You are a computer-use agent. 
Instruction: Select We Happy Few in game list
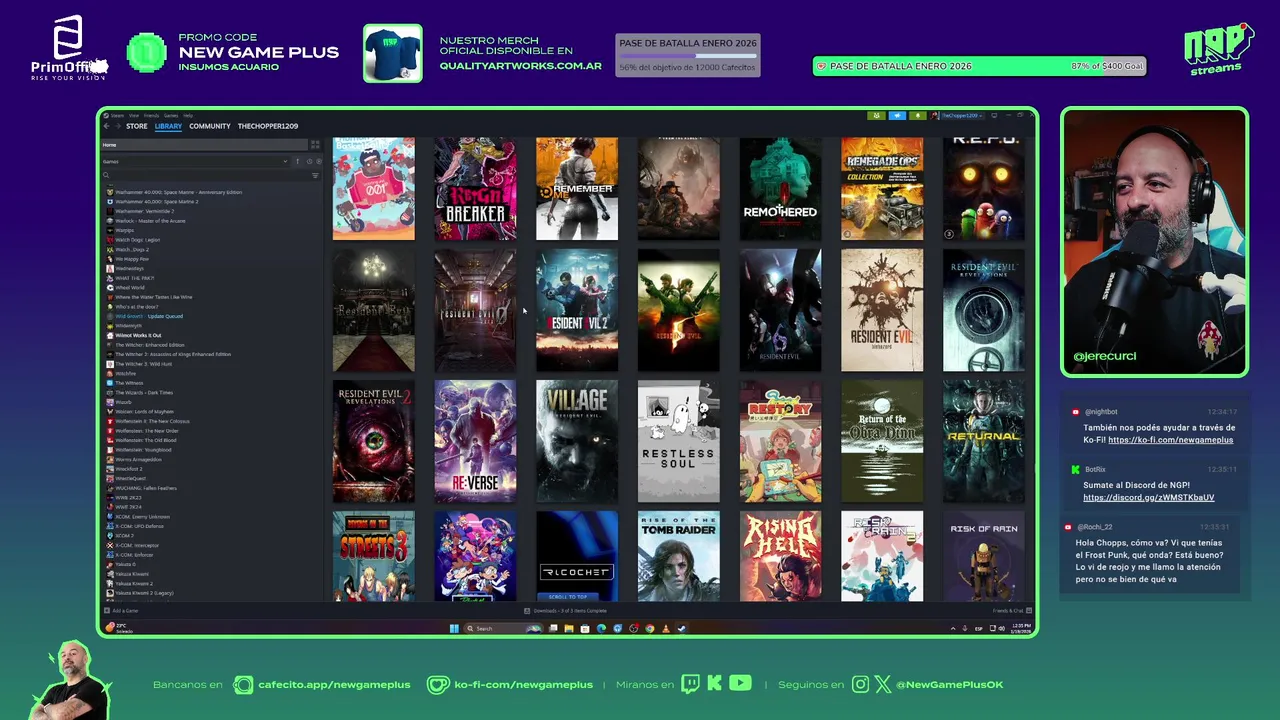coord(132,259)
